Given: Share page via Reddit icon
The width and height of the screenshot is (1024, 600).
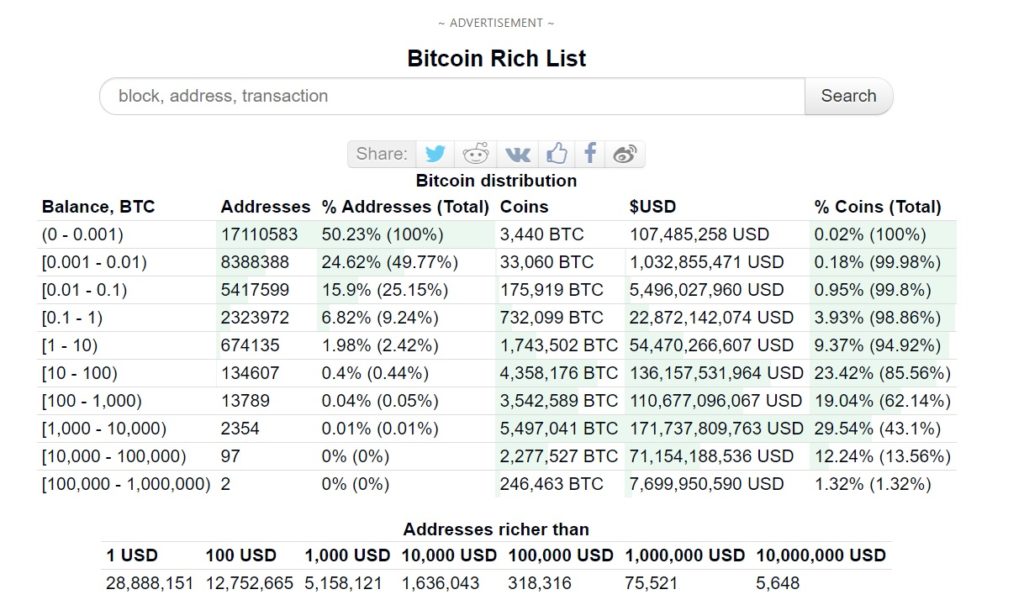Looking at the screenshot, I should click(475, 154).
